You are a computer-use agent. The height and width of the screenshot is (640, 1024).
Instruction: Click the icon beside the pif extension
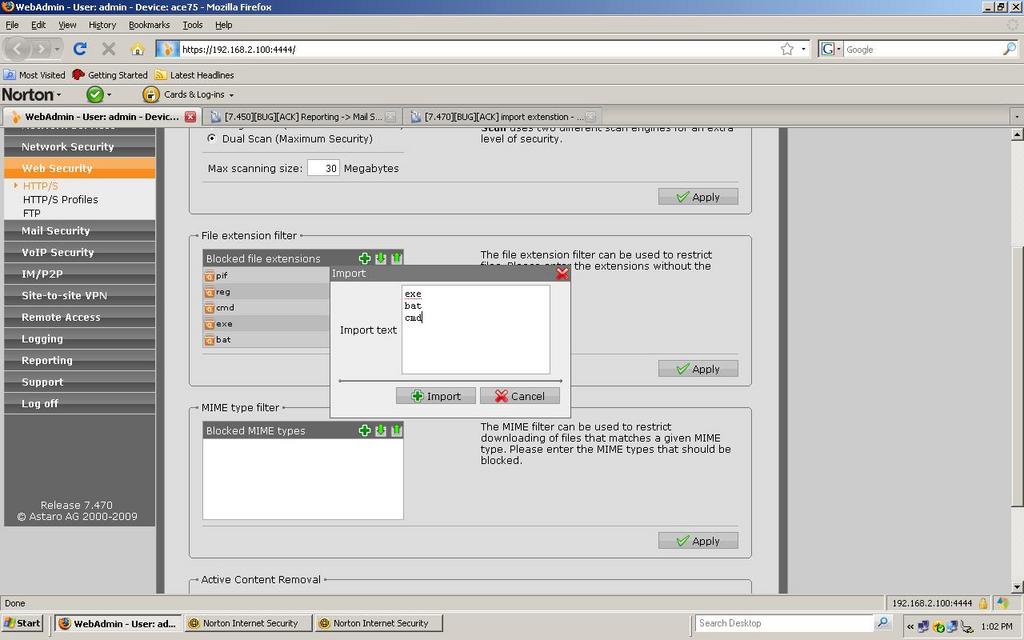click(210, 276)
